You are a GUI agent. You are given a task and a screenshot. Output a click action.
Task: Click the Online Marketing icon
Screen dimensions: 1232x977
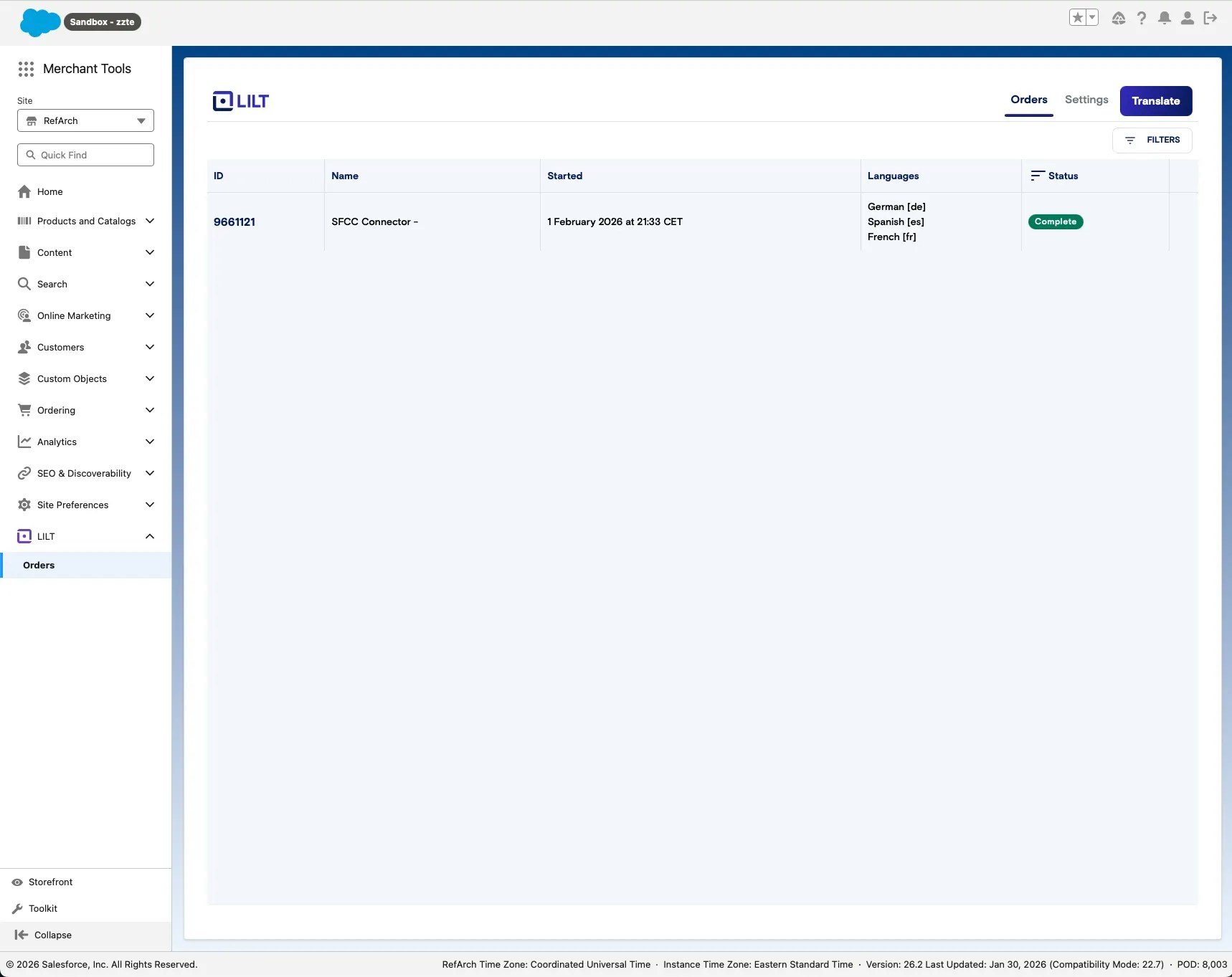24,315
